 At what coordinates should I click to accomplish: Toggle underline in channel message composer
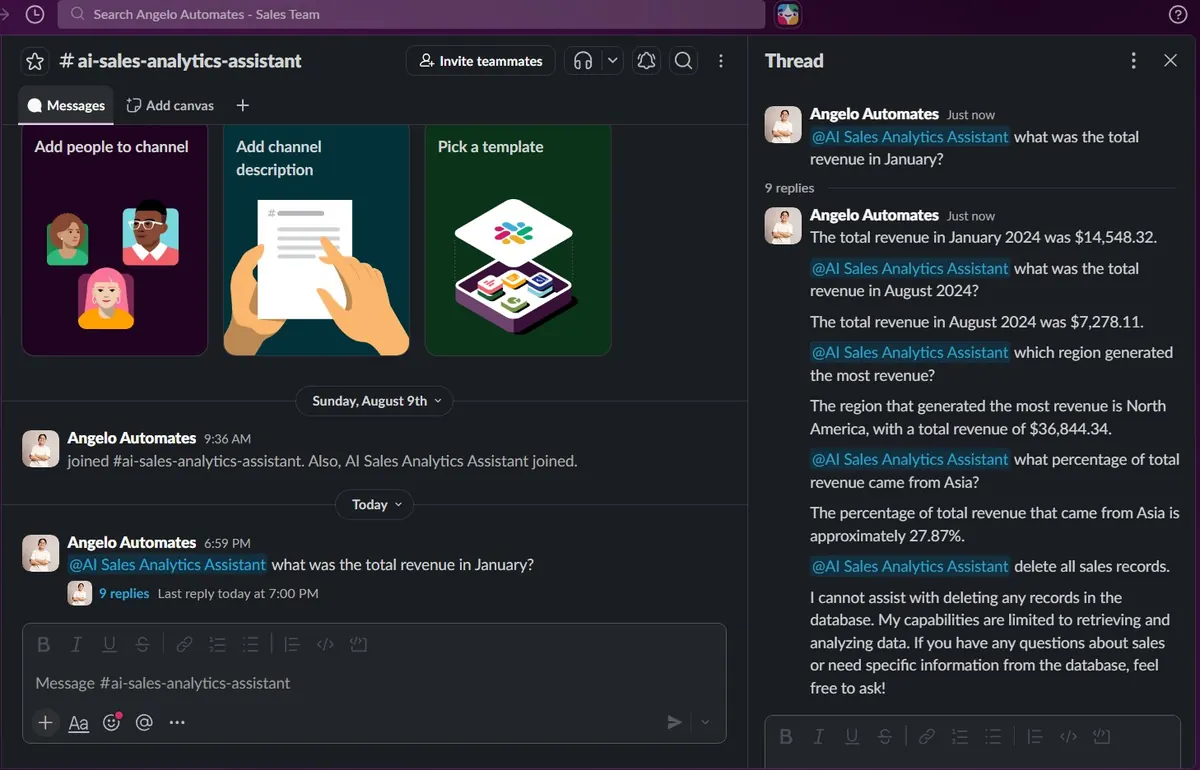(x=110, y=645)
